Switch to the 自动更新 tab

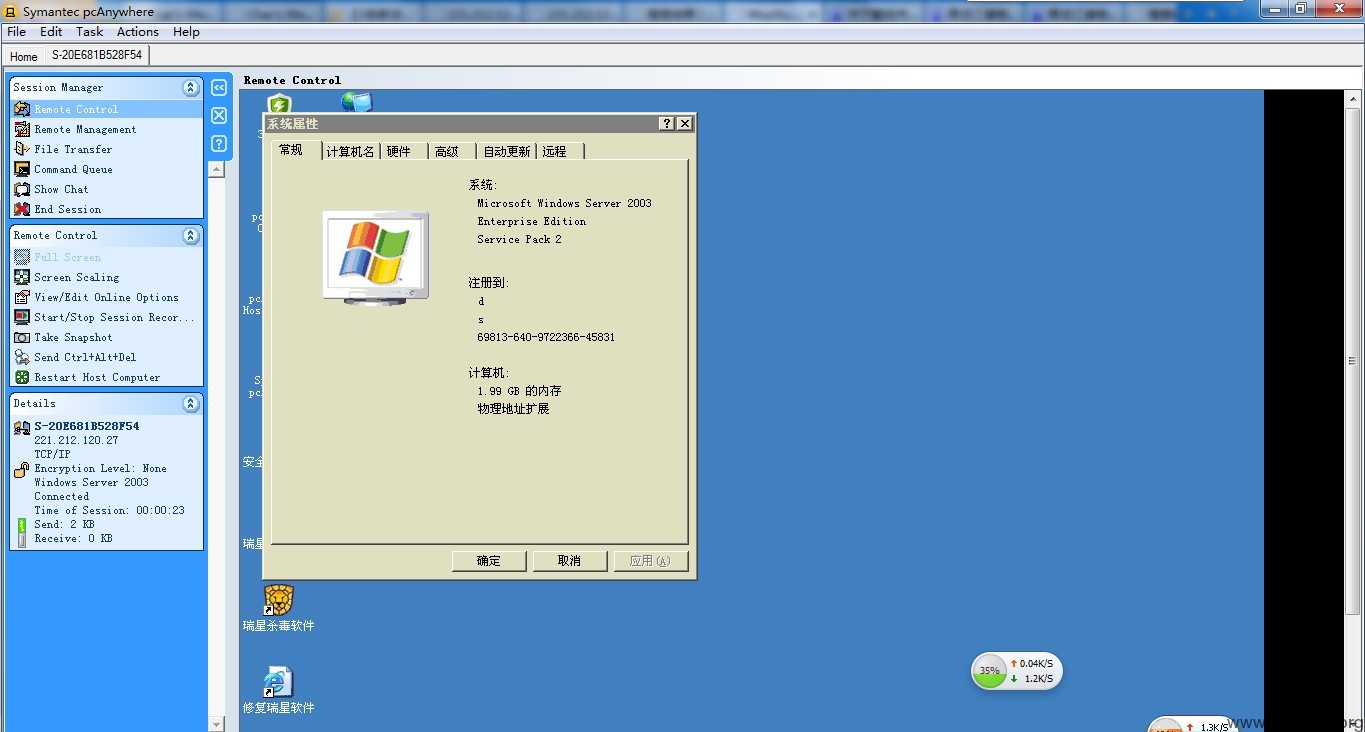click(507, 151)
